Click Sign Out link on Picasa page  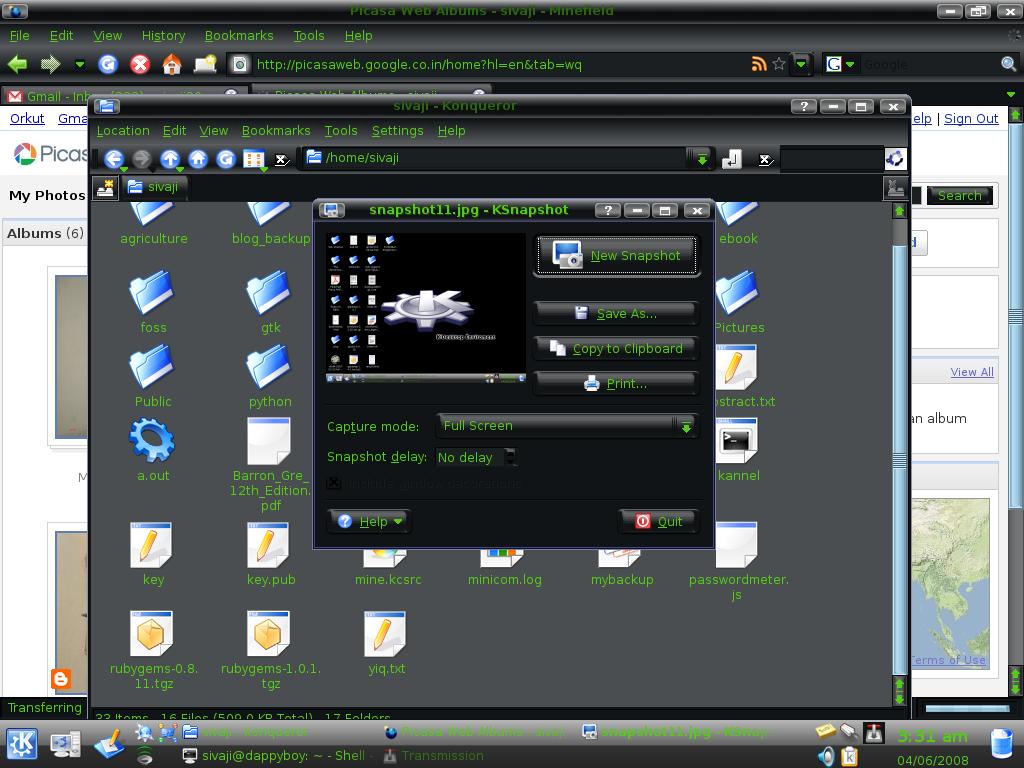(x=970, y=118)
